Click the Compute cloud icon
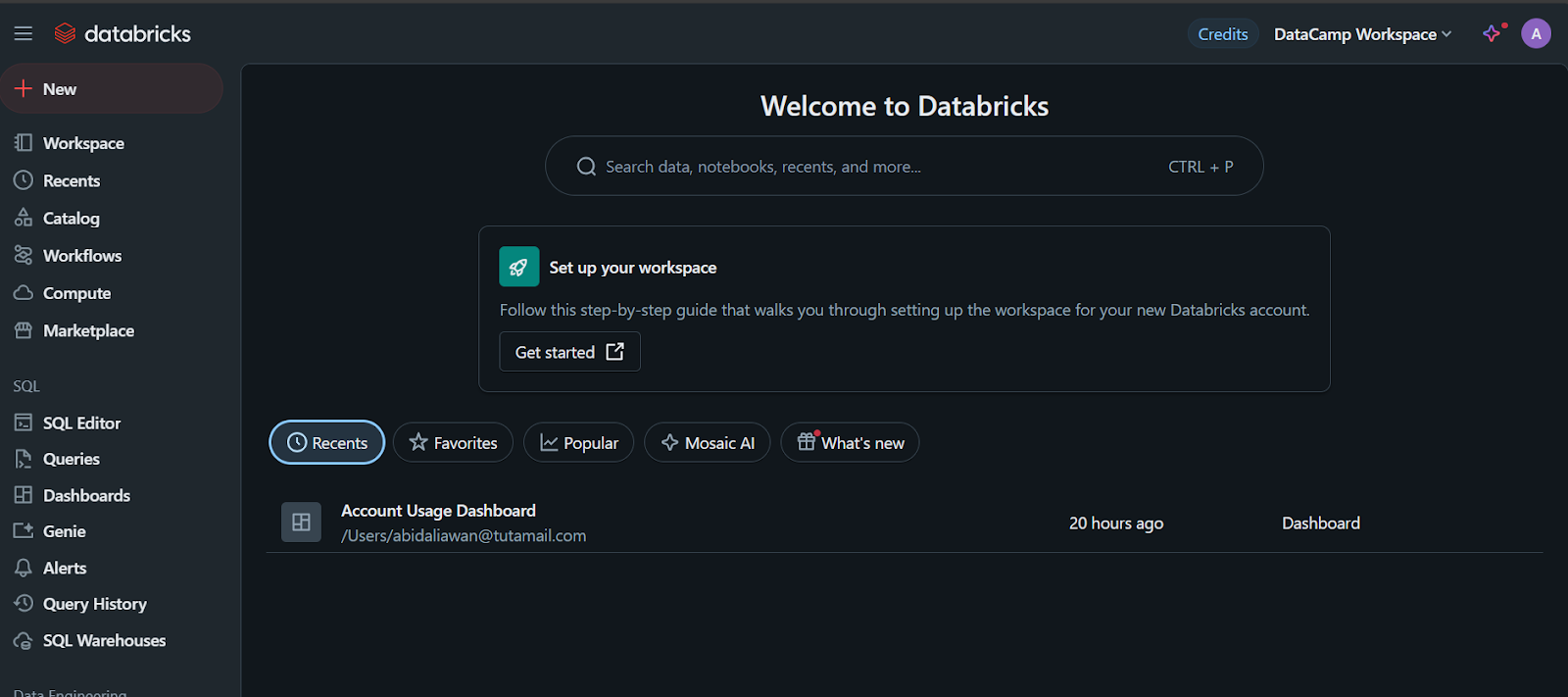 pyautogui.click(x=24, y=293)
